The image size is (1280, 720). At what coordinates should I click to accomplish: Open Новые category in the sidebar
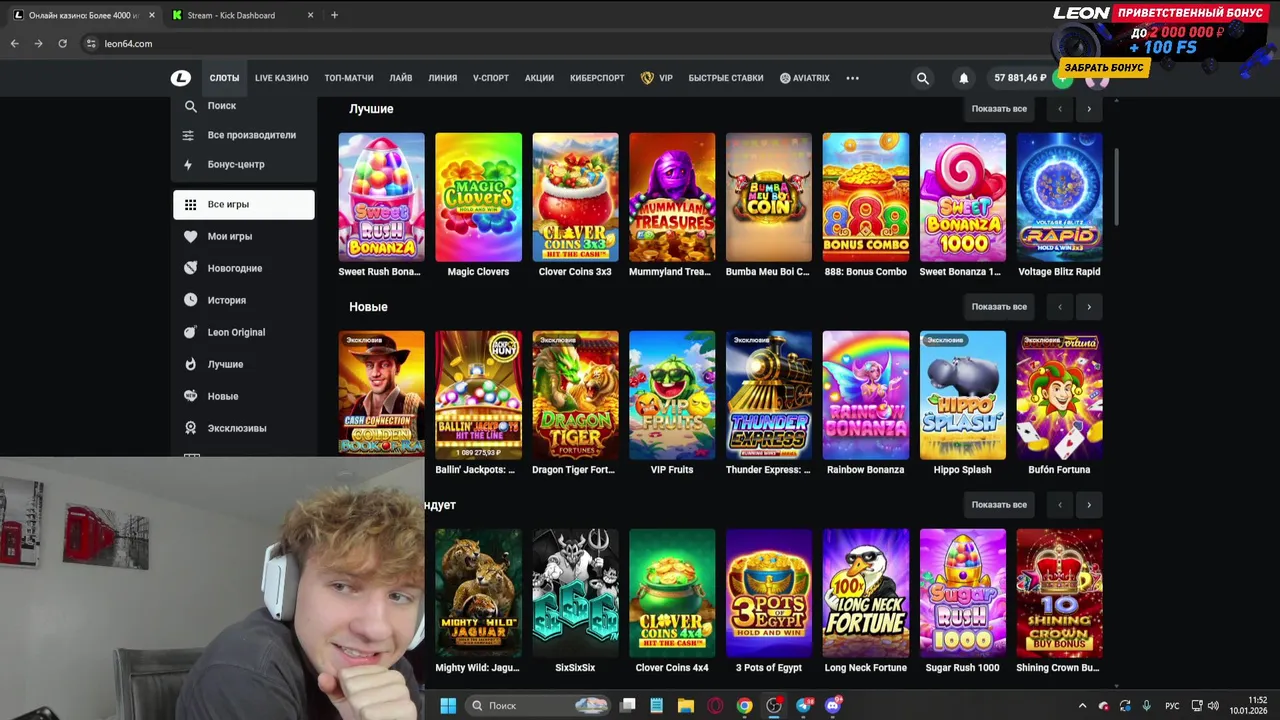coord(244,396)
